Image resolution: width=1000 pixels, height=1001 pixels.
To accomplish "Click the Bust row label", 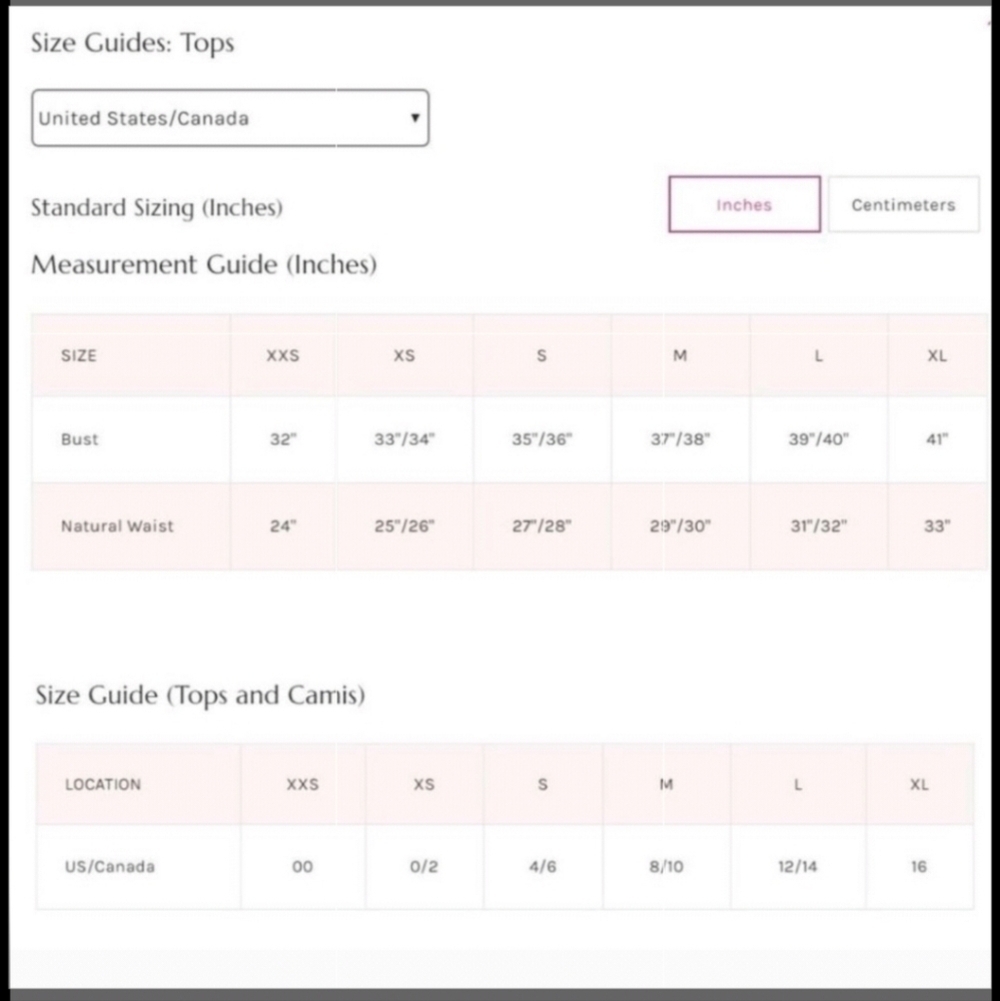I will [x=80, y=439].
